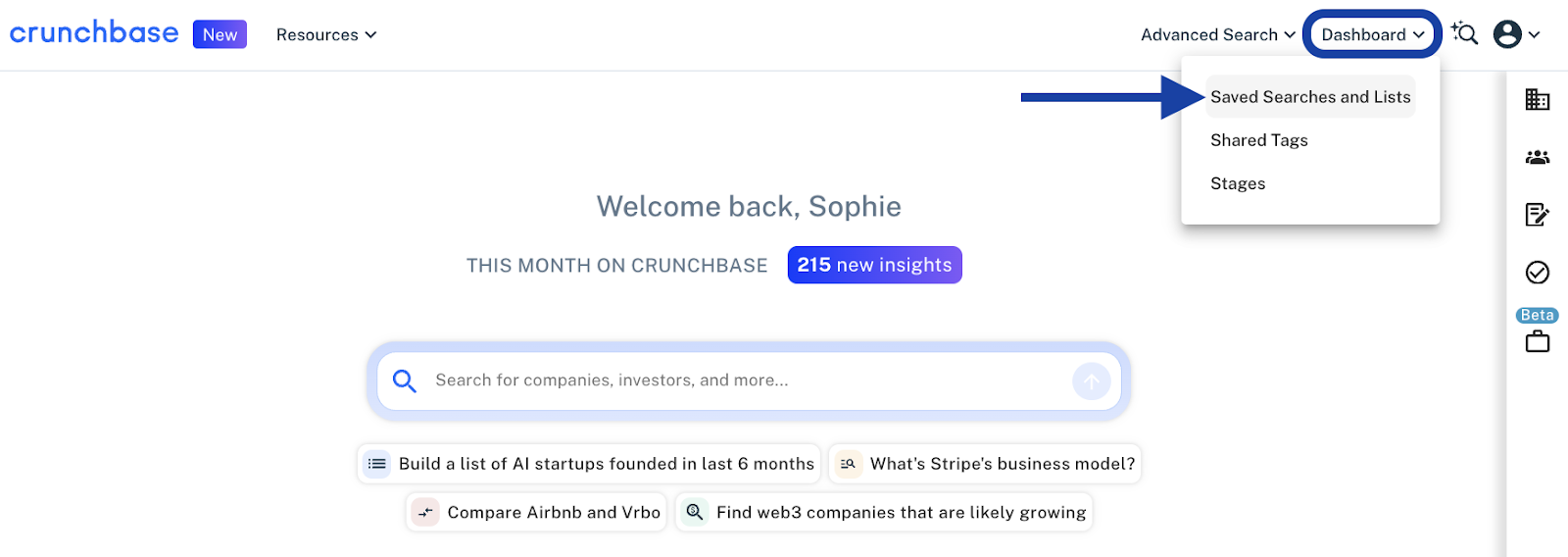The image size is (1568, 557).
Task: Select Saved Searches and Lists
Action: click(x=1309, y=97)
